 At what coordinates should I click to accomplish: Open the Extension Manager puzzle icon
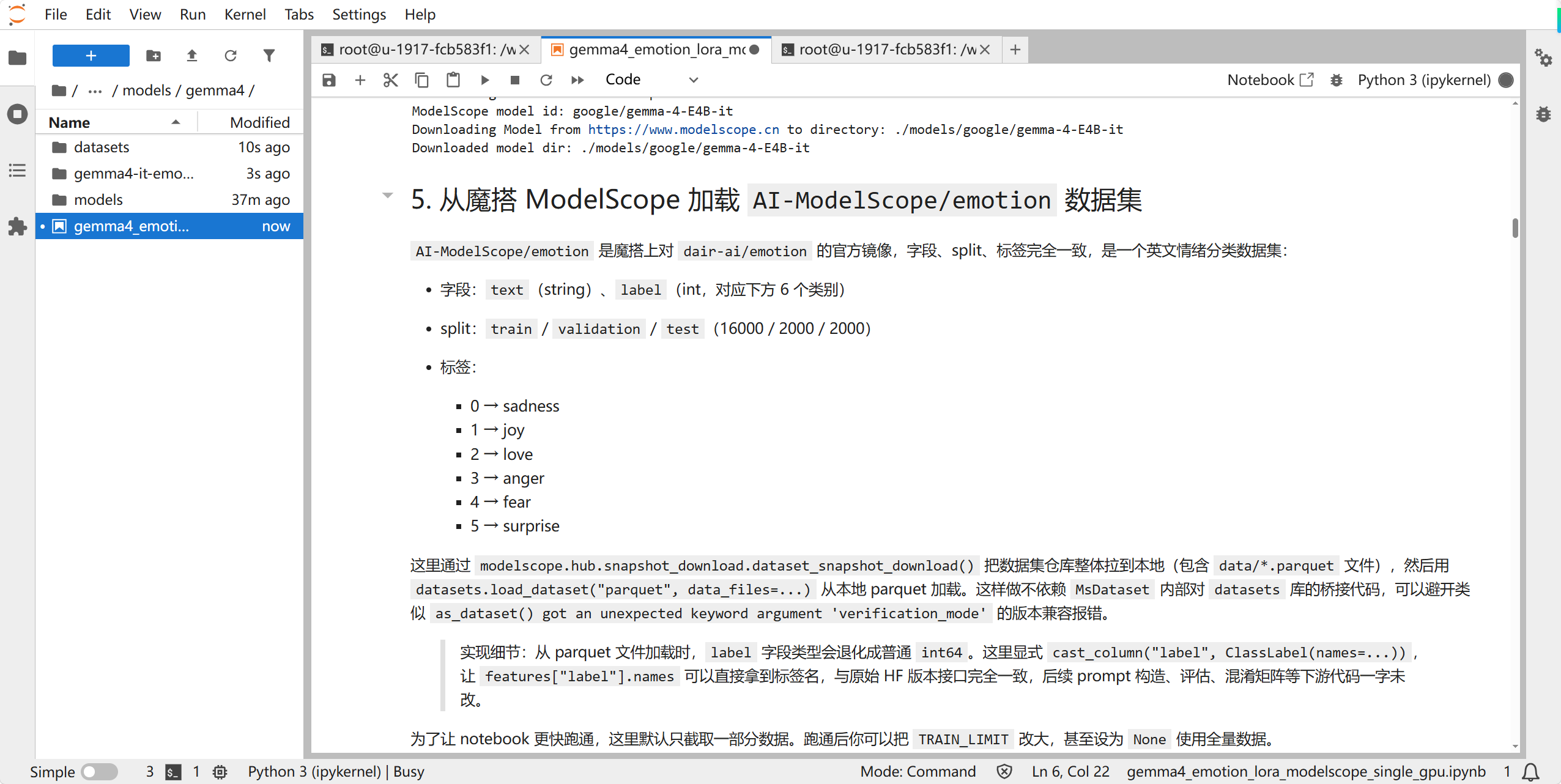coord(17,227)
